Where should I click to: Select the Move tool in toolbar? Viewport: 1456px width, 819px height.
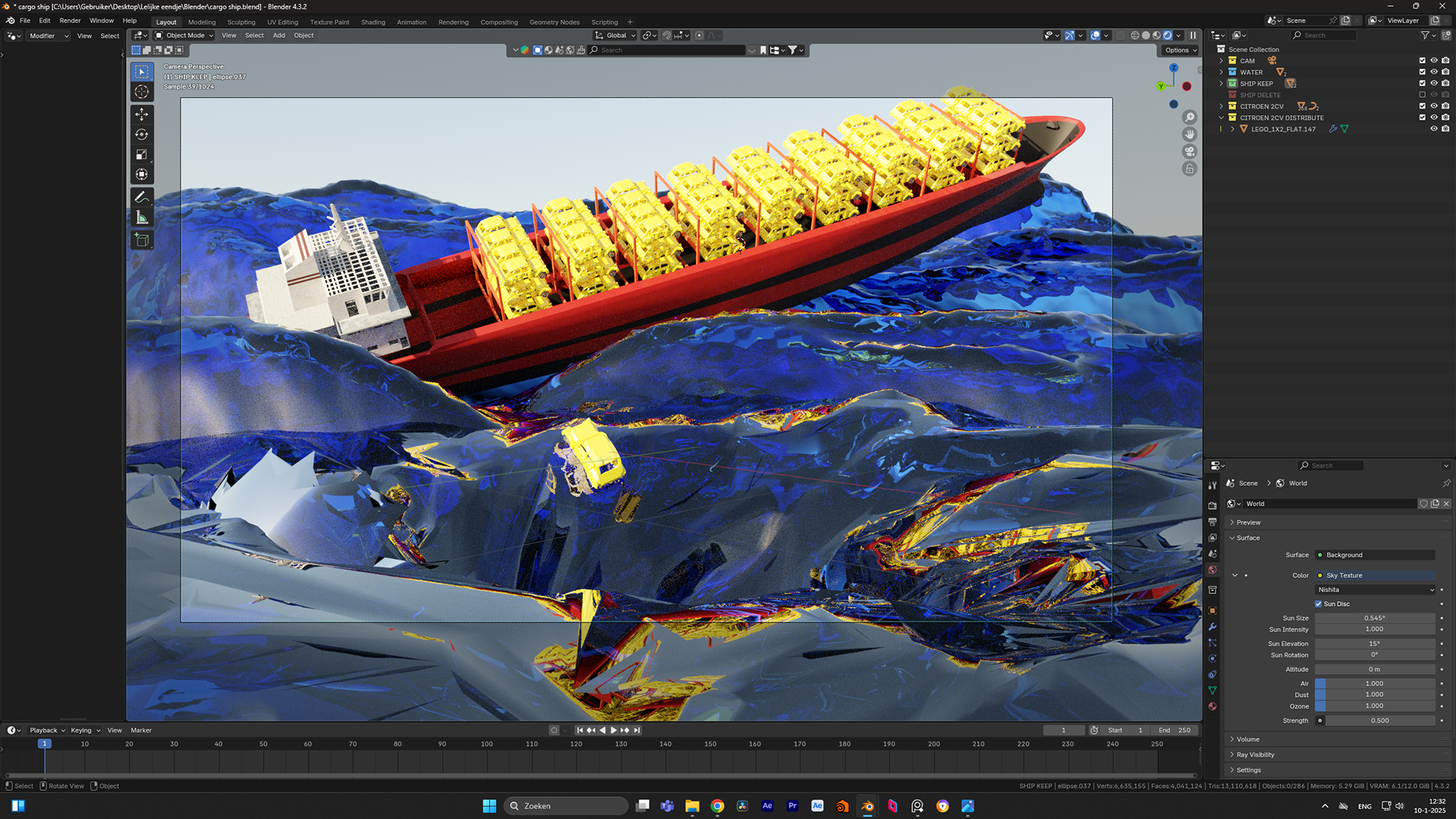(142, 115)
